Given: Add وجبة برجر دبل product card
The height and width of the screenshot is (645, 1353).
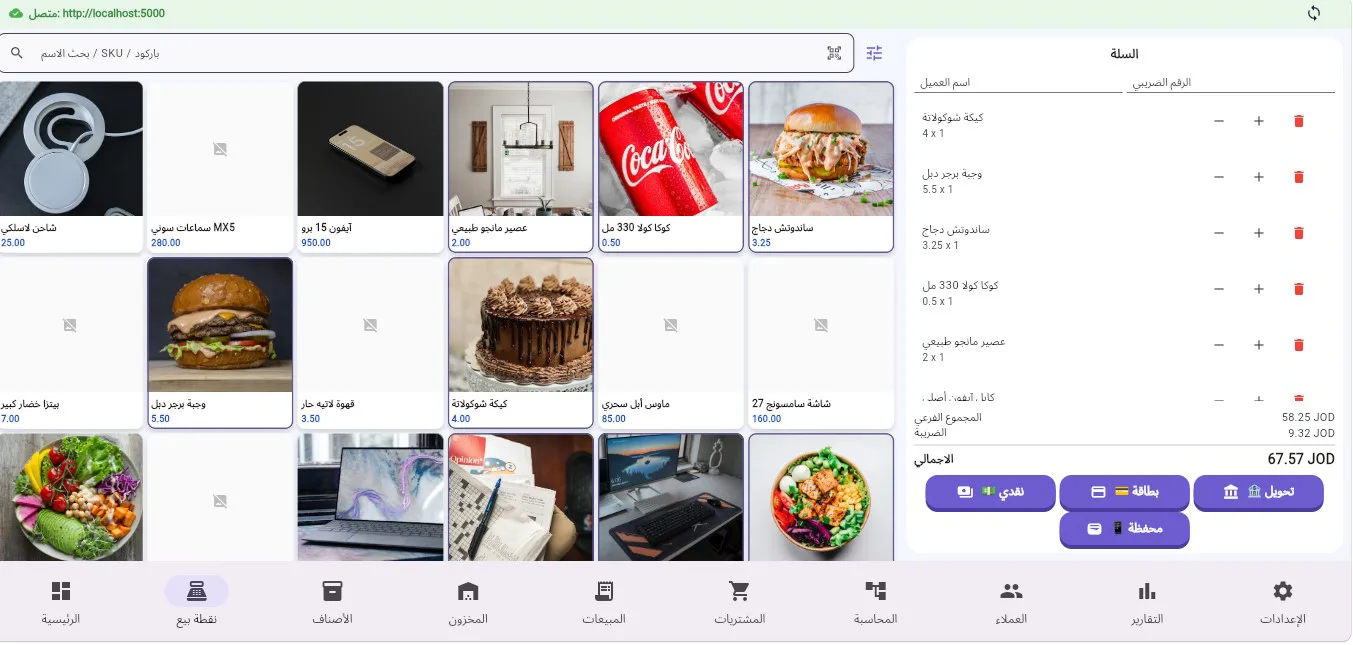Looking at the screenshot, I should [x=220, y=343].
